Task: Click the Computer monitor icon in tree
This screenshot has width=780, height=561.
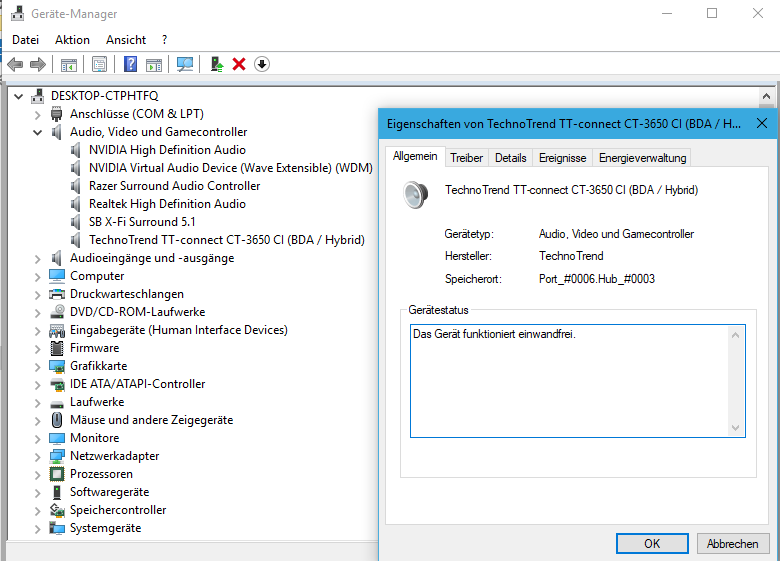Action: point(57,276)
